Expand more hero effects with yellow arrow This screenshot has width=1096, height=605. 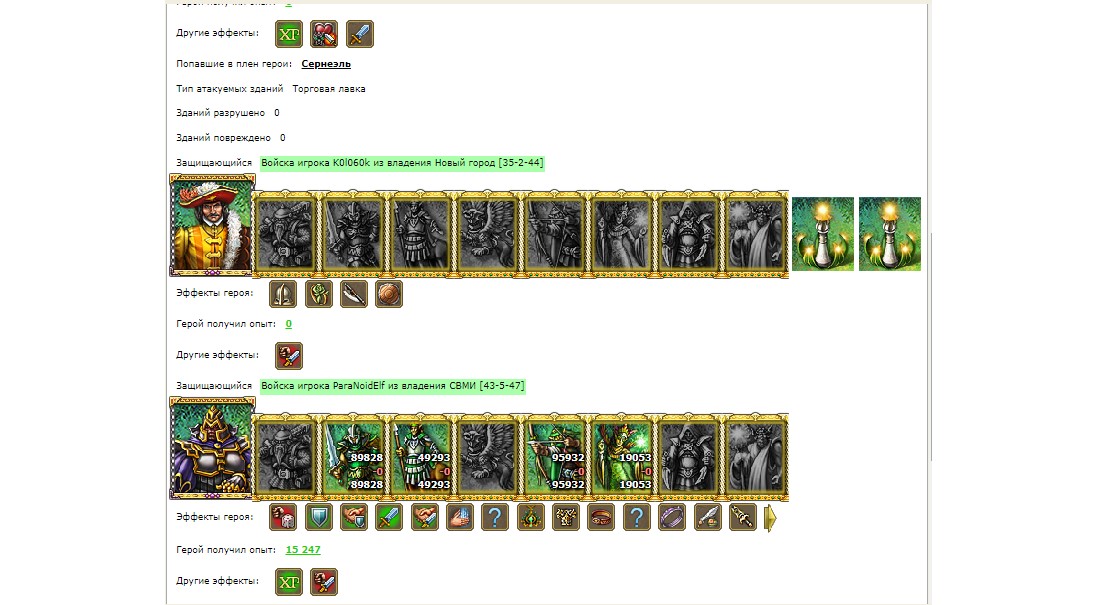point(770,518)
